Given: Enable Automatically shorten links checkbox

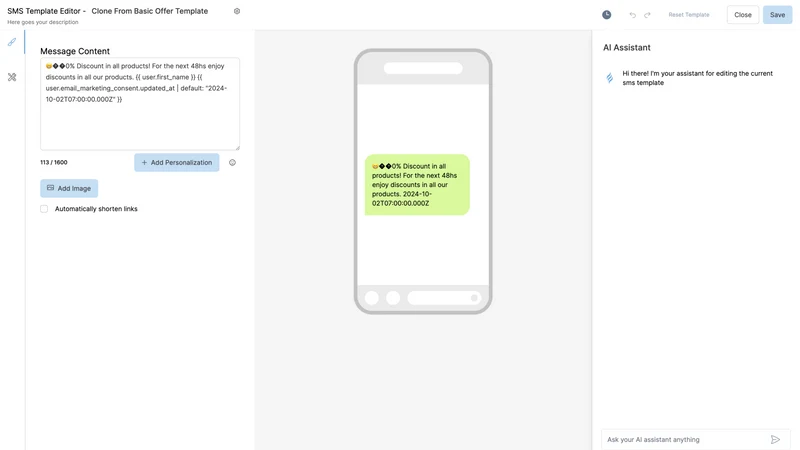Looking at the screenshot, I should 44,209.
